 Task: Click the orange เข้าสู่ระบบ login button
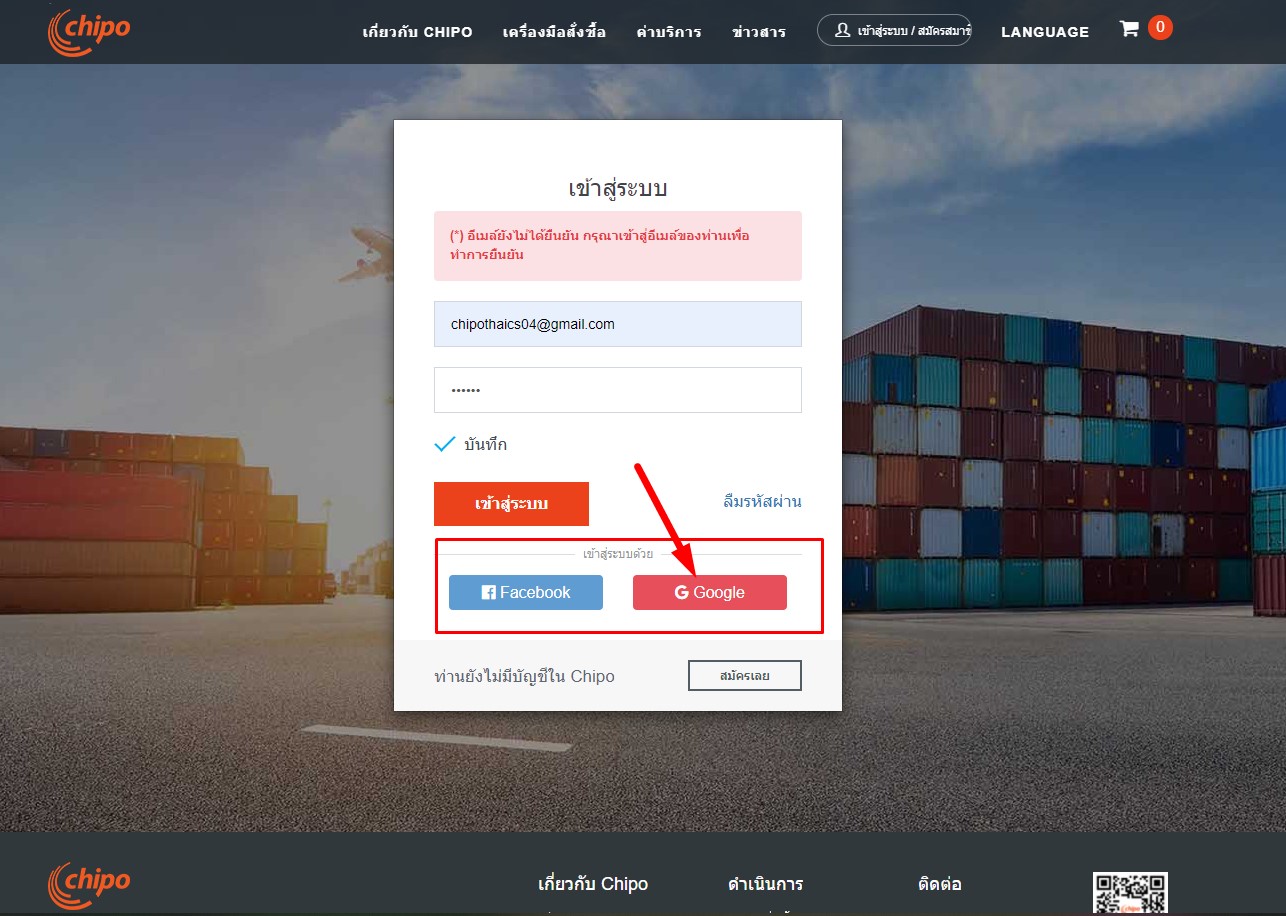click(511, 503)
